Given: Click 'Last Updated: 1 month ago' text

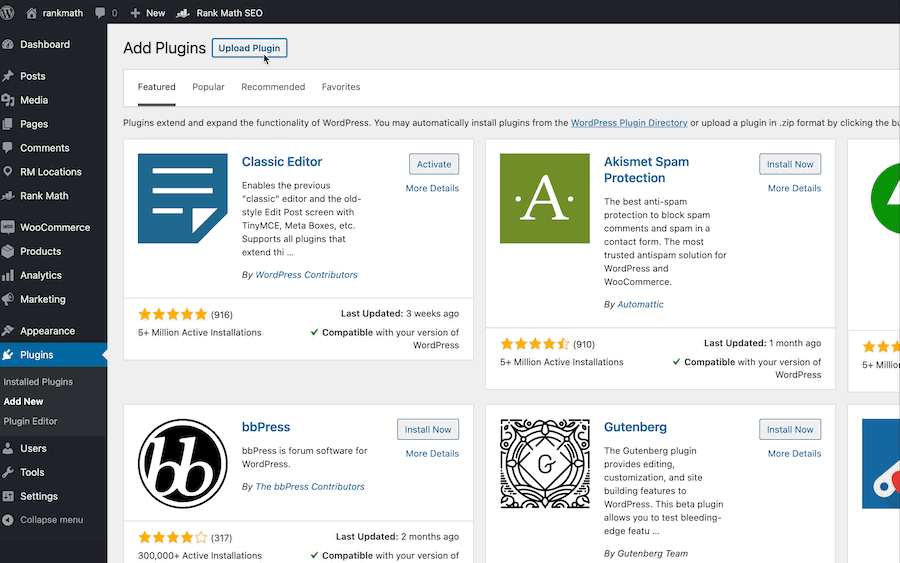Looking at the screenshot, I should pos(762,343).
